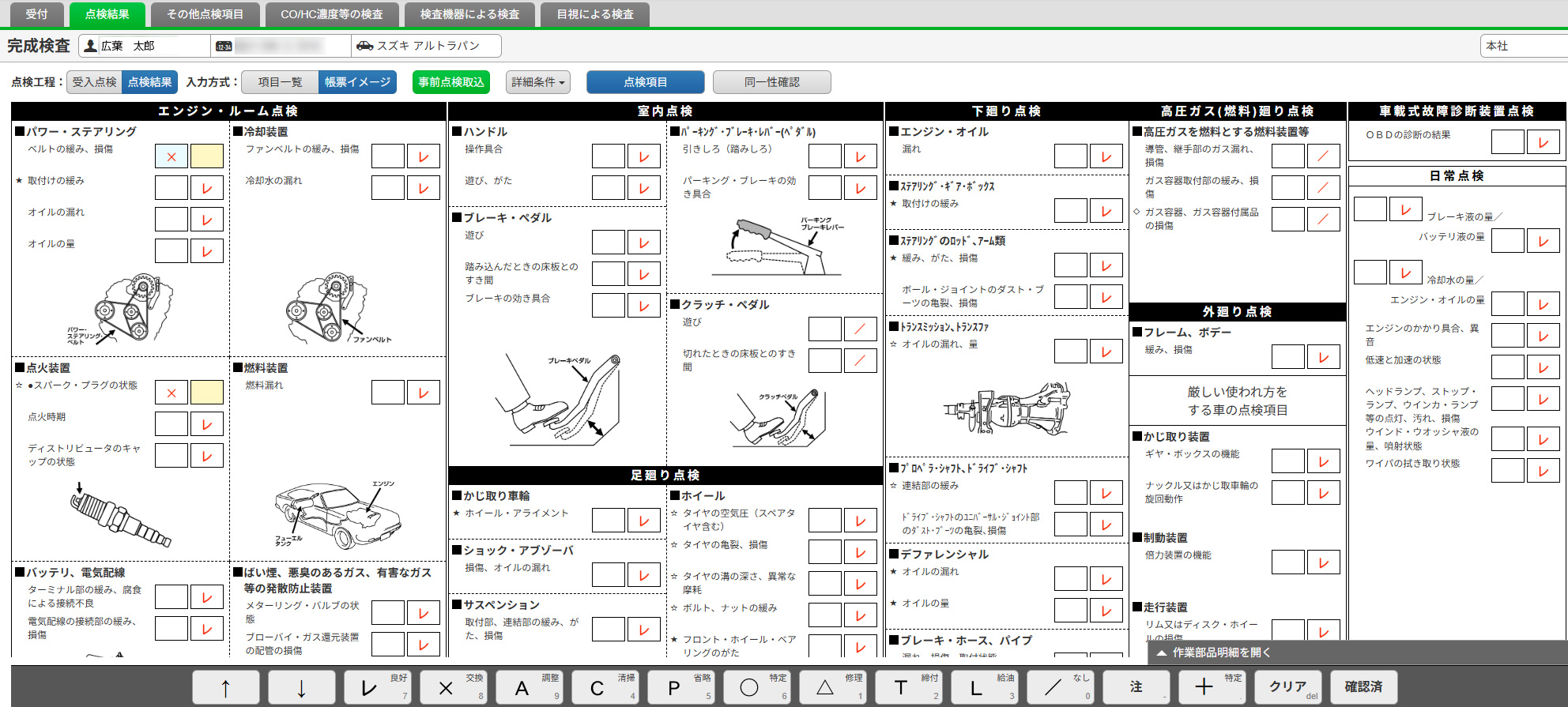Click the yellow box beside ベルトの緩み、損傷
Viewport: 1568px width, 707px height.
[207, 156]
